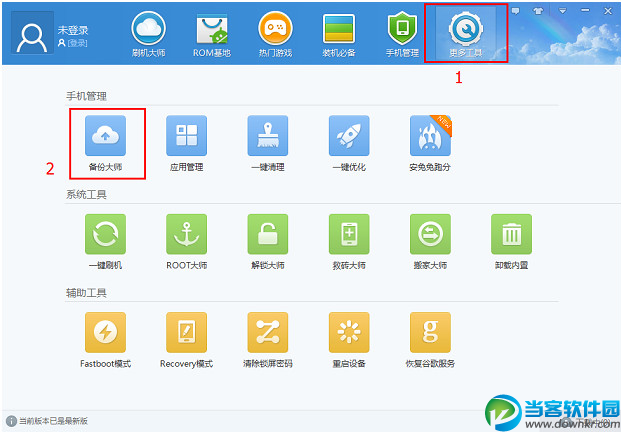Viewport: 621px width, 438px height.
Task: Click the 未登录 account text
Action: (x=73, y=30)
